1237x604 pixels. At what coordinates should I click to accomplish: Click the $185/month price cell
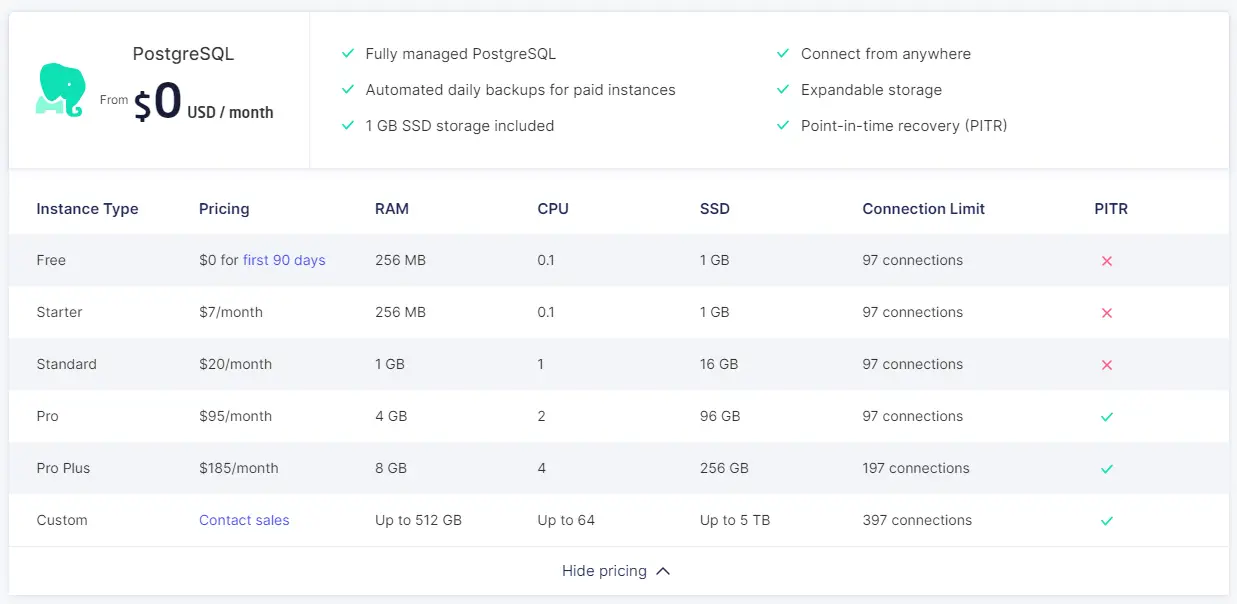coord(239,468)
